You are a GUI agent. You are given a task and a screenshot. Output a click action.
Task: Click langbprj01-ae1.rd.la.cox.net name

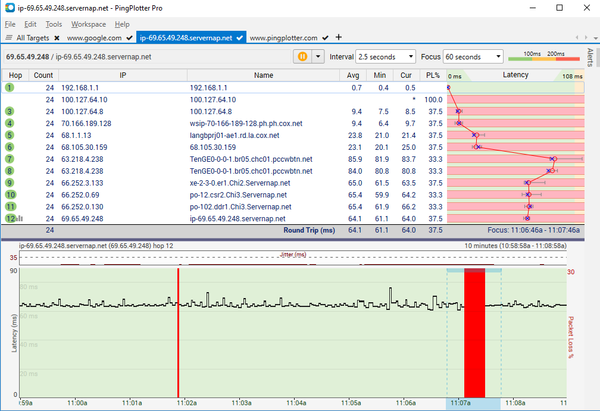(235, 135)
